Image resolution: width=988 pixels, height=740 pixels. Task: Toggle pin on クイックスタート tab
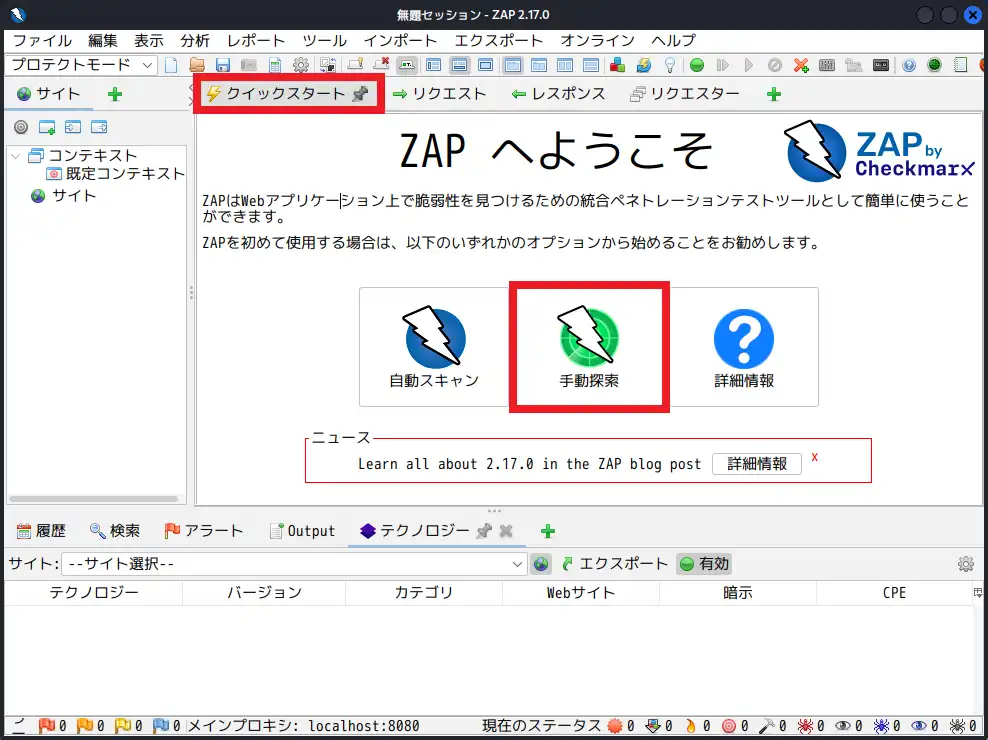tap(360, 94)
